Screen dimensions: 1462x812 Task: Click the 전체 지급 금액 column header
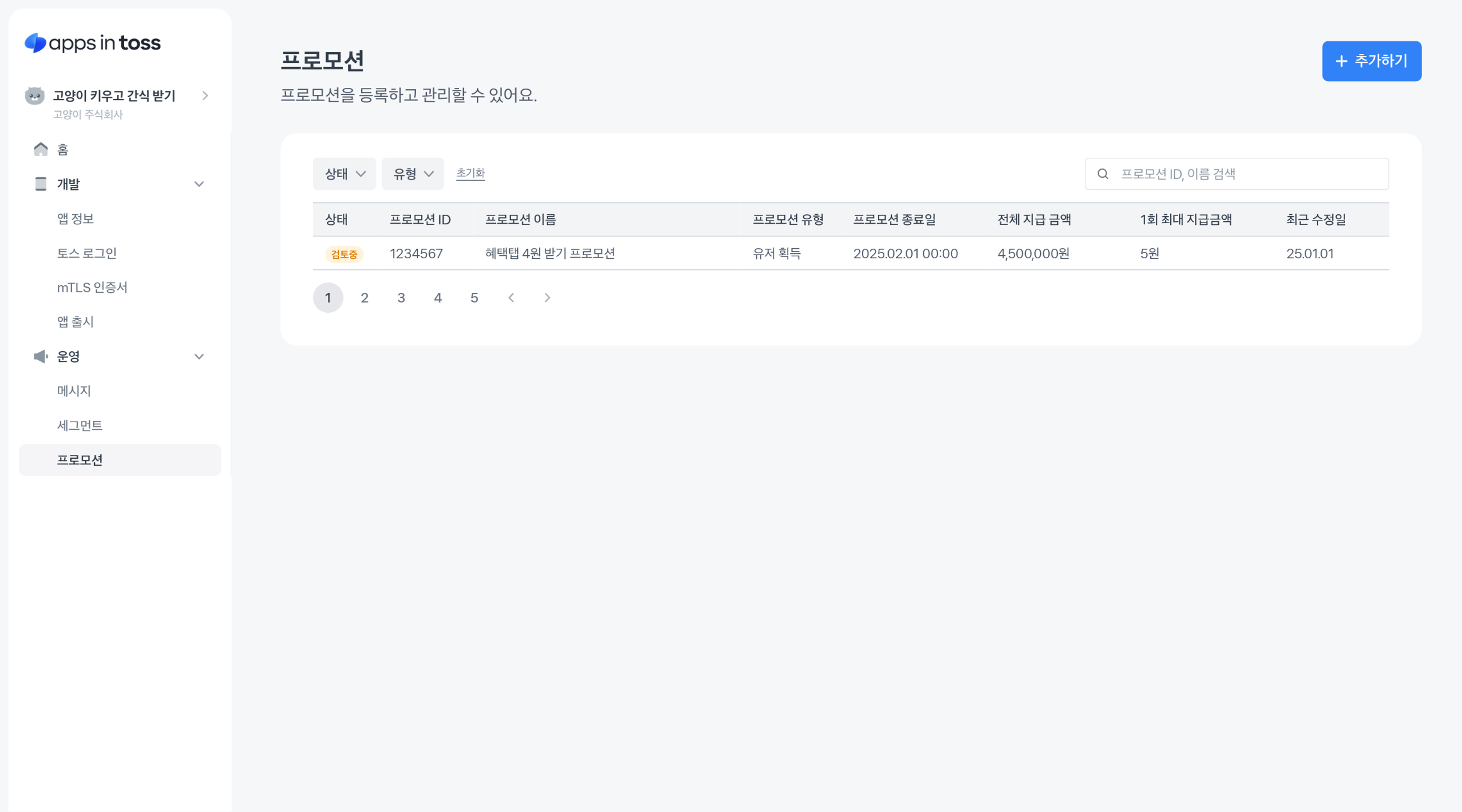pyautogui.click(x=1034, y=220)
